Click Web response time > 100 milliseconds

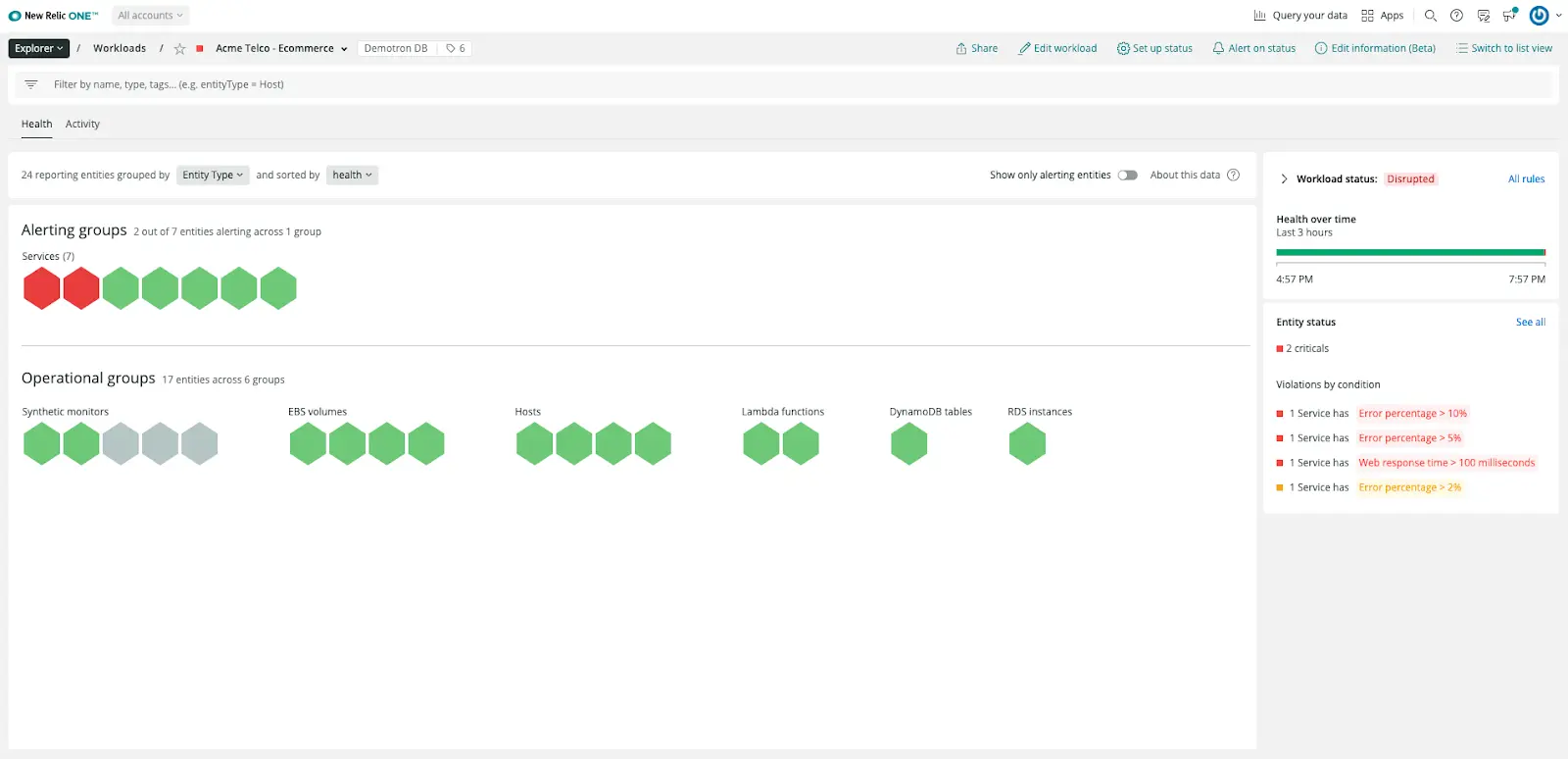1446,463
